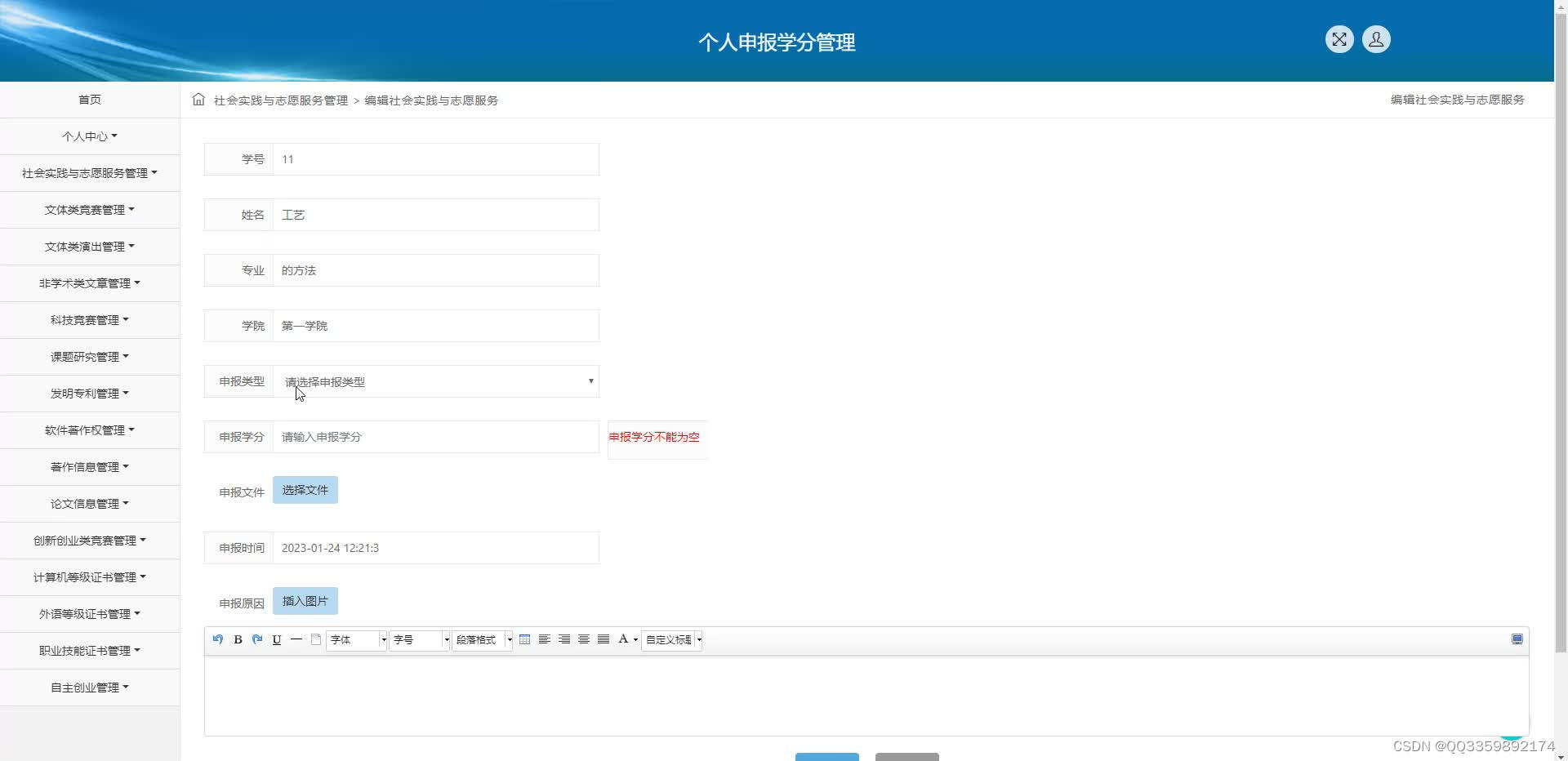
Task: Click the redo icon in the editor toolbar
Action: tap(257, 639)
